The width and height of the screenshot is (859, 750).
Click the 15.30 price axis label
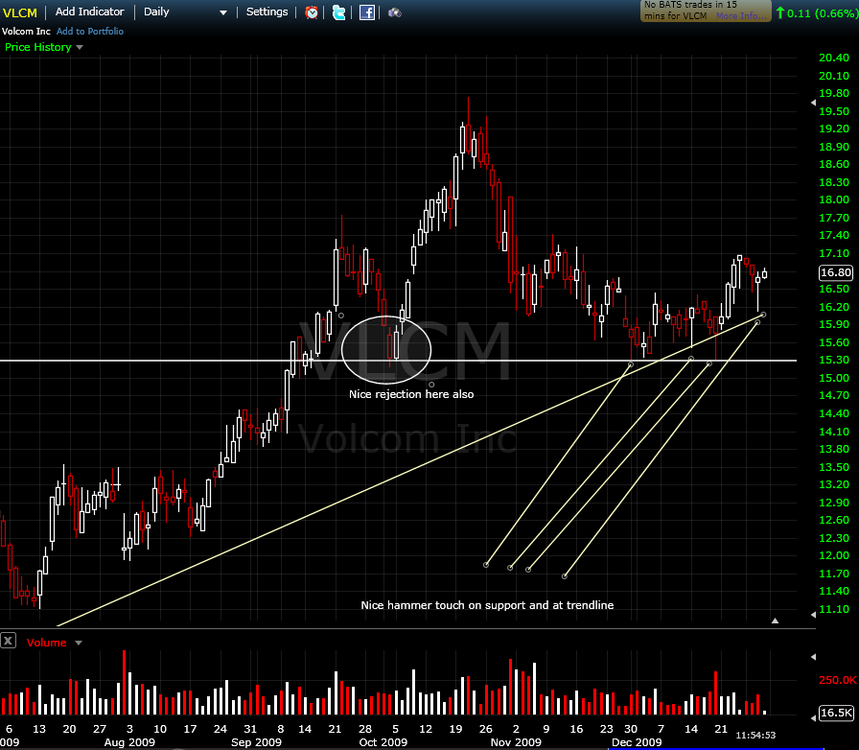(x=834, y=360)
